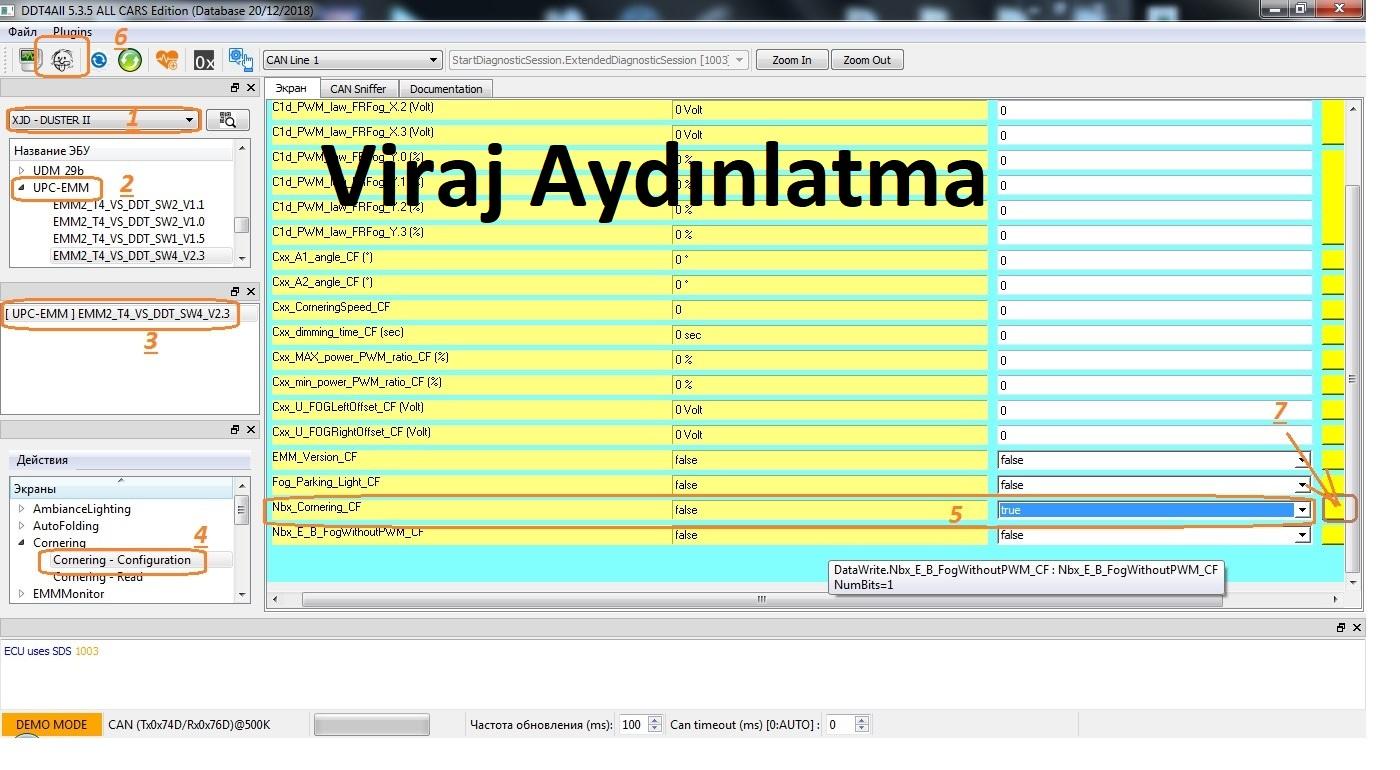Open the Nbx_Cornering_CF value dropdown
The width and height of the screenshot is (1400, 770).
1302,510
